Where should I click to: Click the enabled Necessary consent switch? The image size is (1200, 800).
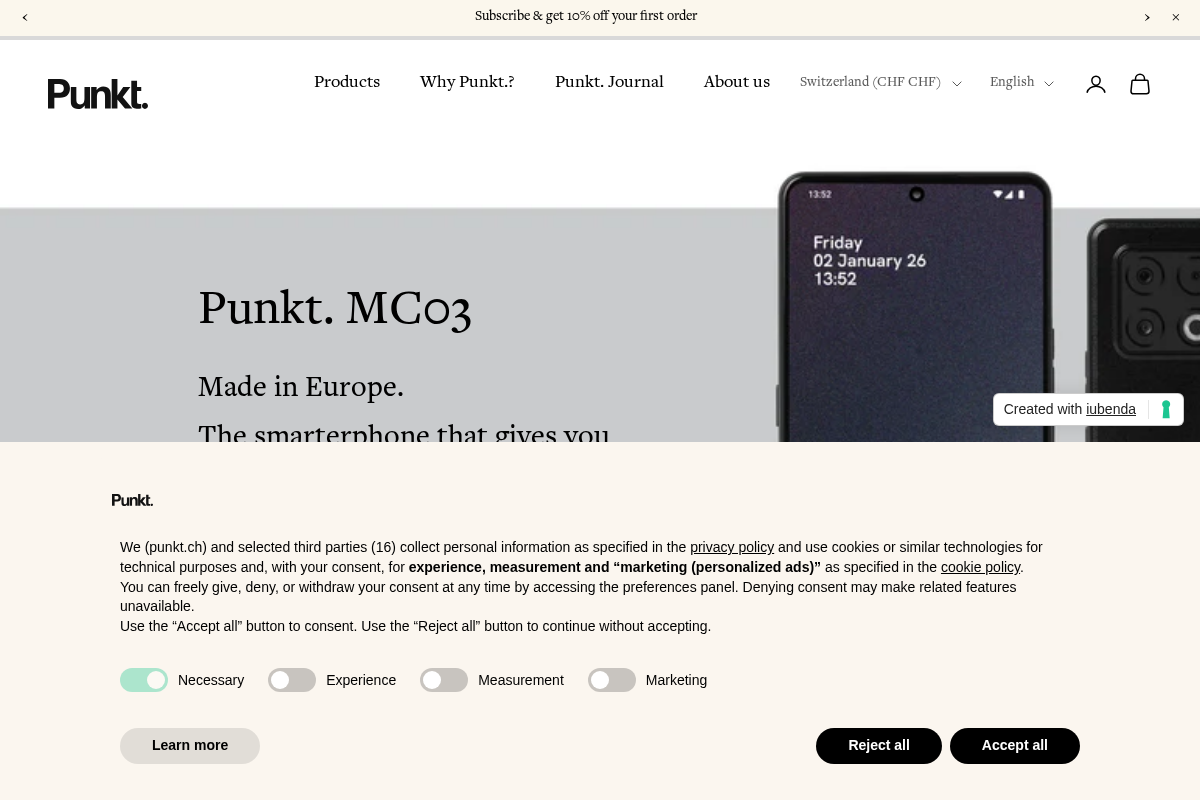pyautogui.click(x=144, y=680)
